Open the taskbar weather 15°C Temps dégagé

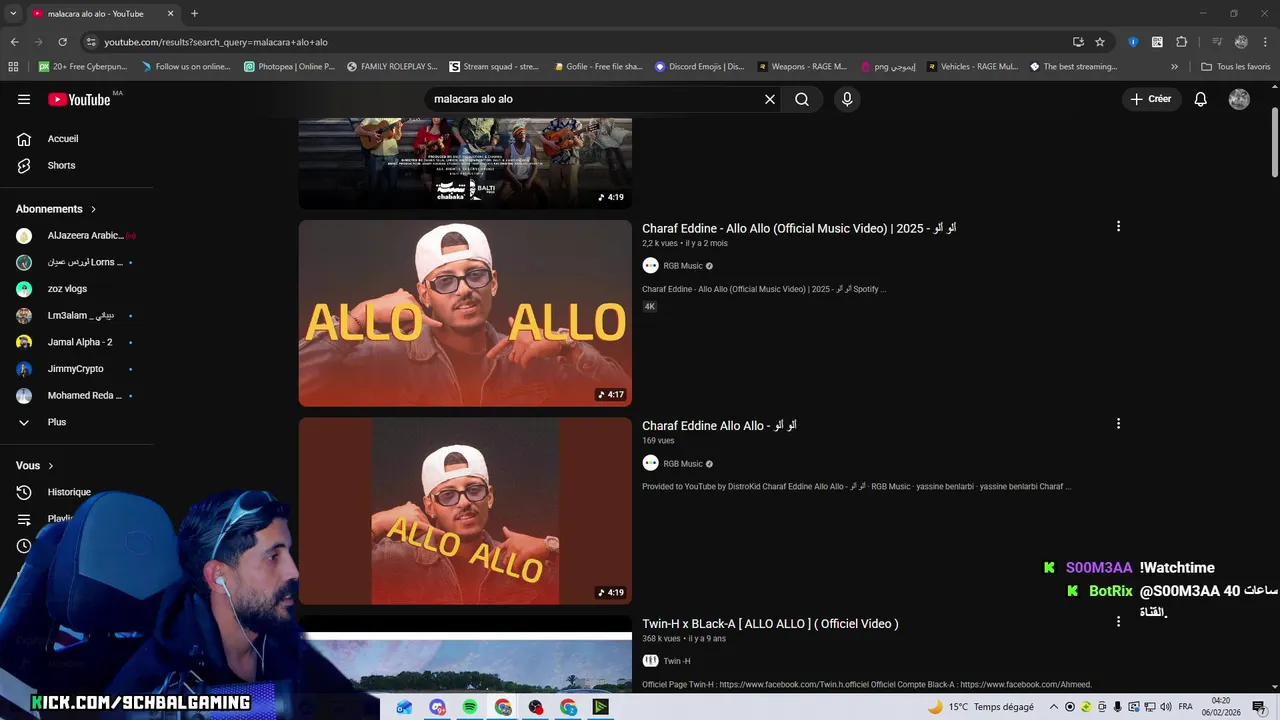pos(980,707)
